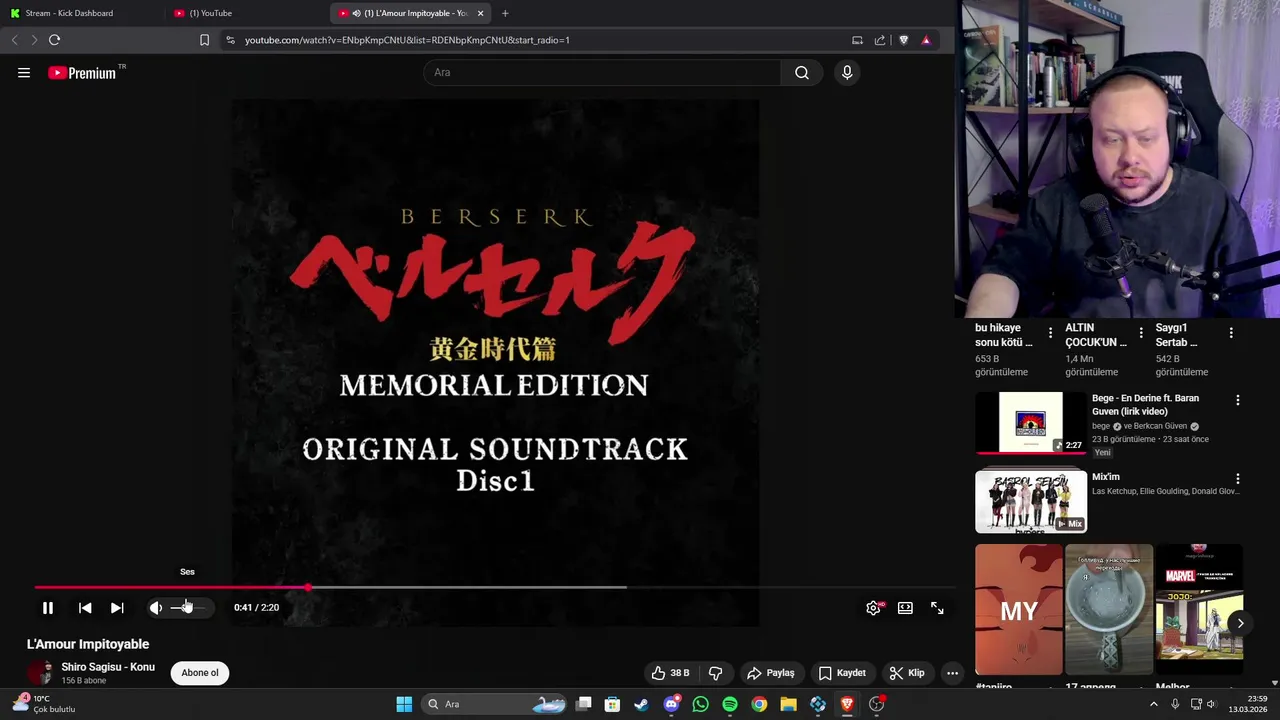Enter fullscreen mode in the player
This screenshot has width=1280, height=720.
pos(937,607)
